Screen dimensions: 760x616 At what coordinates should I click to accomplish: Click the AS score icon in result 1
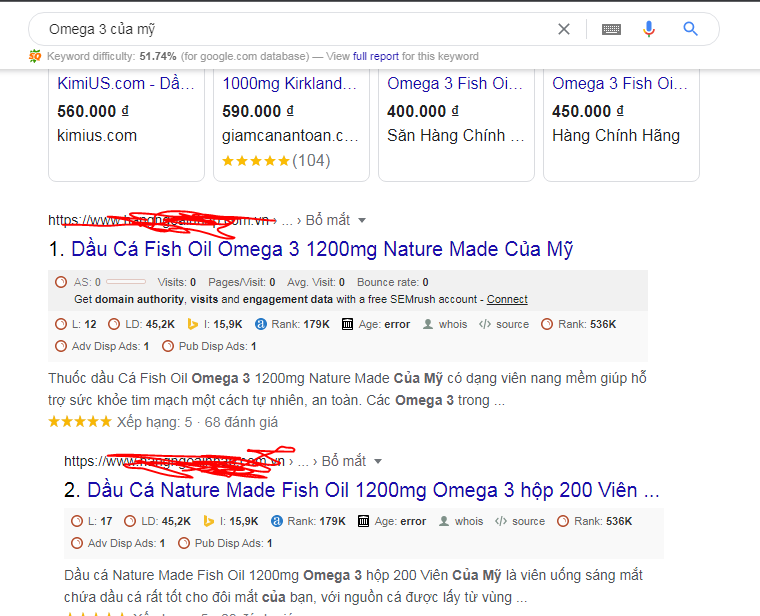tap(61, 282)
